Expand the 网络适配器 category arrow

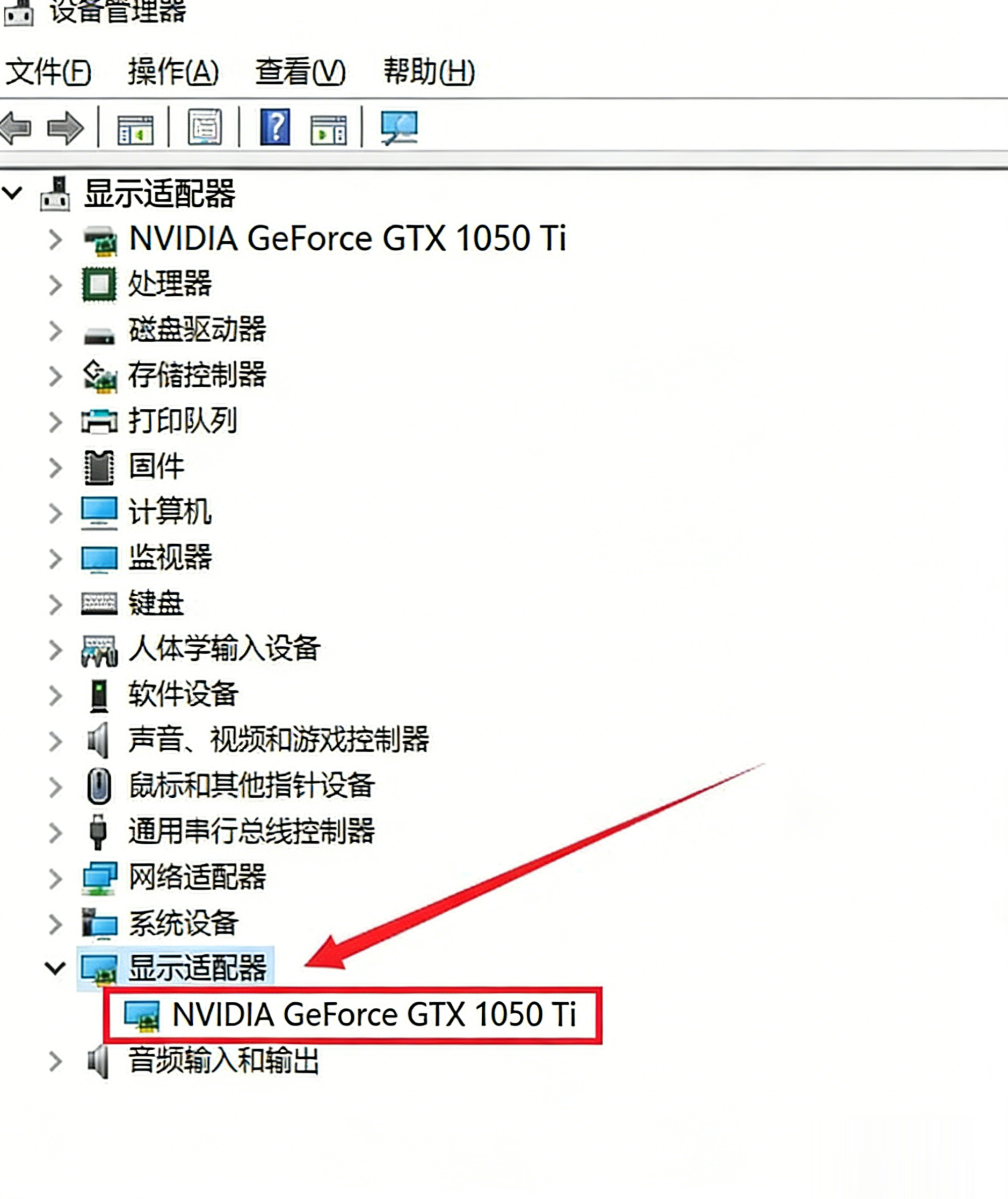(55, 879)
